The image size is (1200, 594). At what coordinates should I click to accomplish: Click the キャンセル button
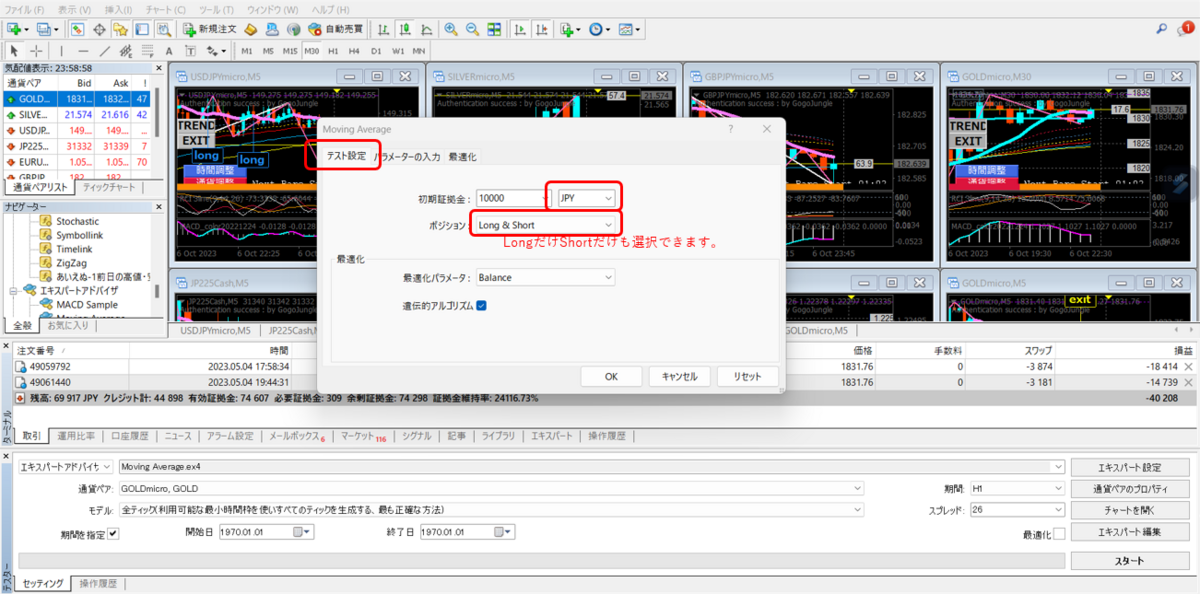click(679, 376)
